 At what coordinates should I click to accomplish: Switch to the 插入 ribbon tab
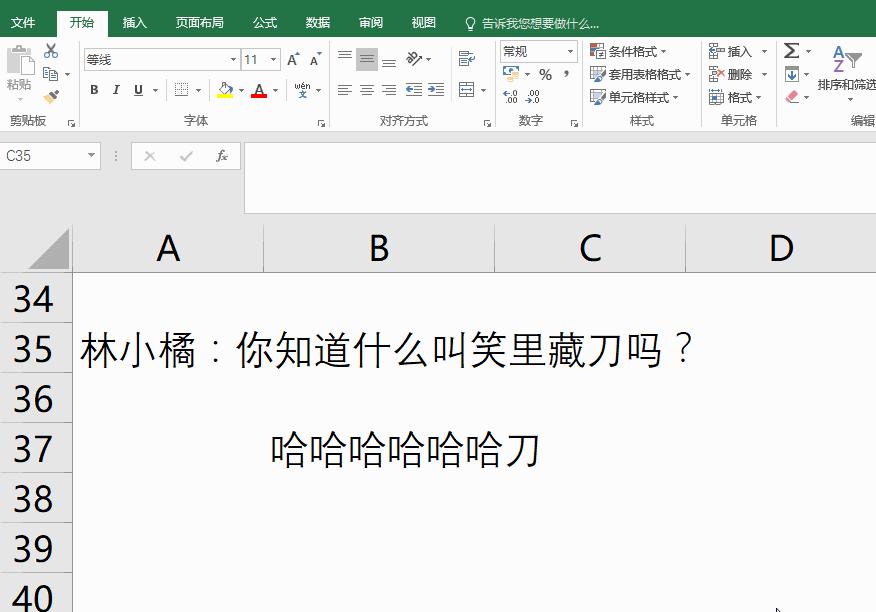(x=134, y=21)
